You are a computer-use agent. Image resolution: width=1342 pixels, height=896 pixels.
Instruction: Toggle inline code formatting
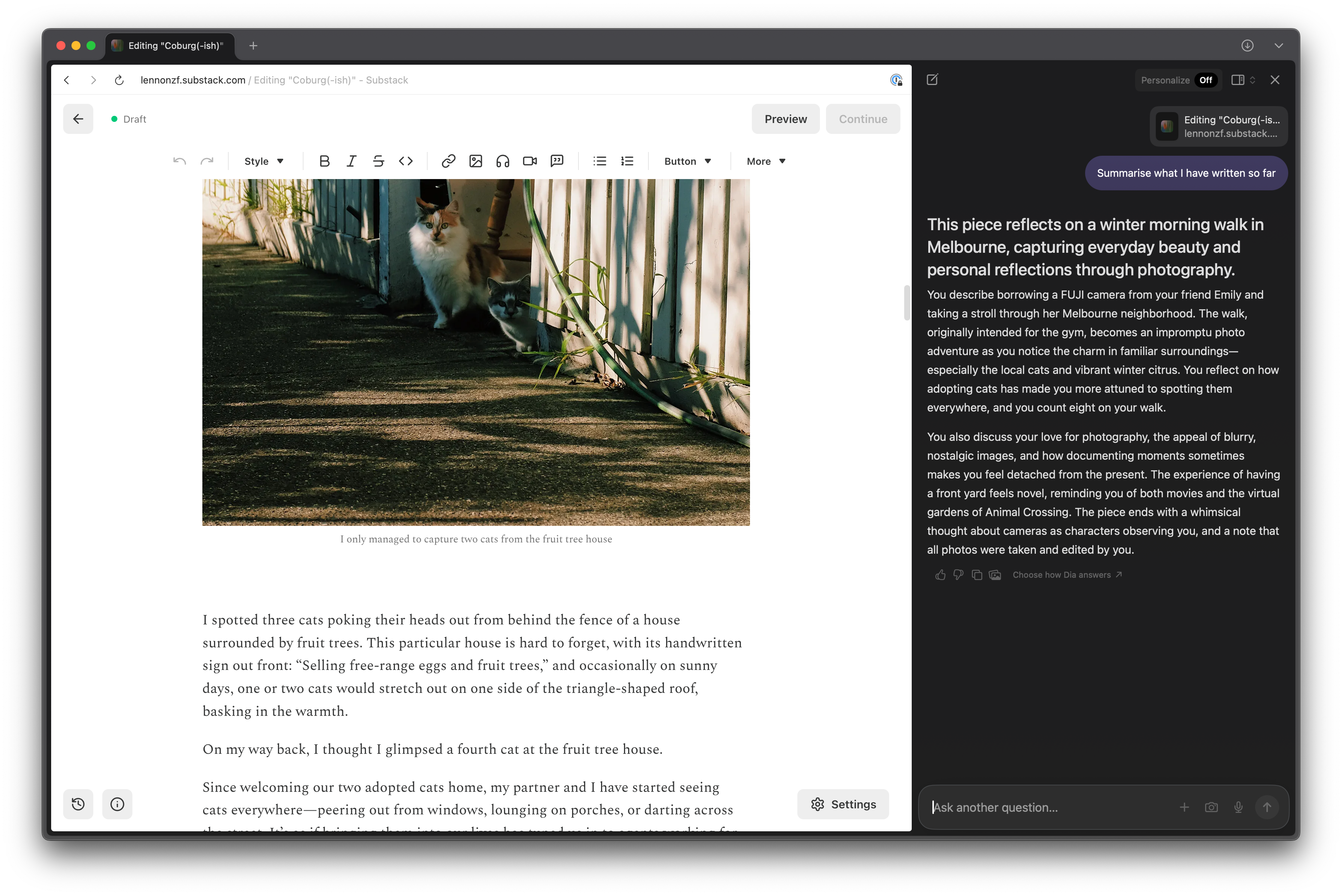point(405,161)
